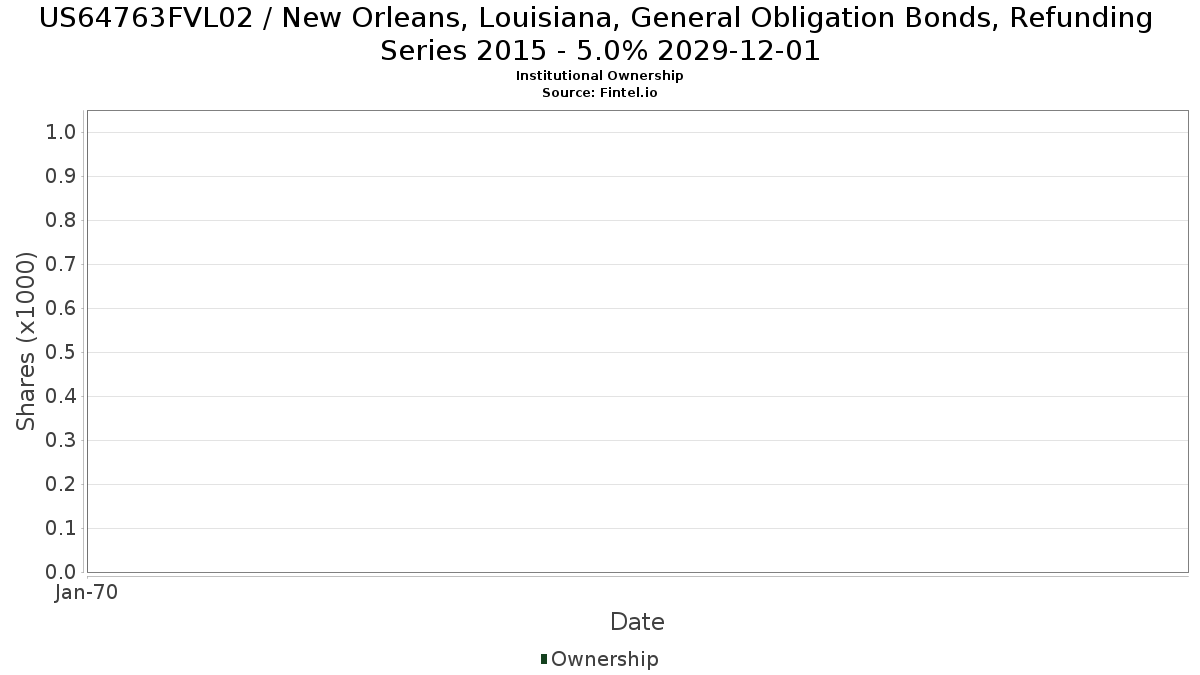The height and width of the screenshot is (675, 1200).
Task: Click the 0.9 y-axis tick label
Action: tap(61, 177)
